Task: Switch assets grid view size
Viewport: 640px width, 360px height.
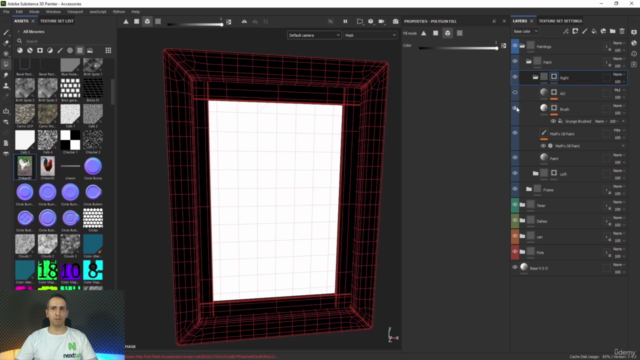Action: (108, 51)
